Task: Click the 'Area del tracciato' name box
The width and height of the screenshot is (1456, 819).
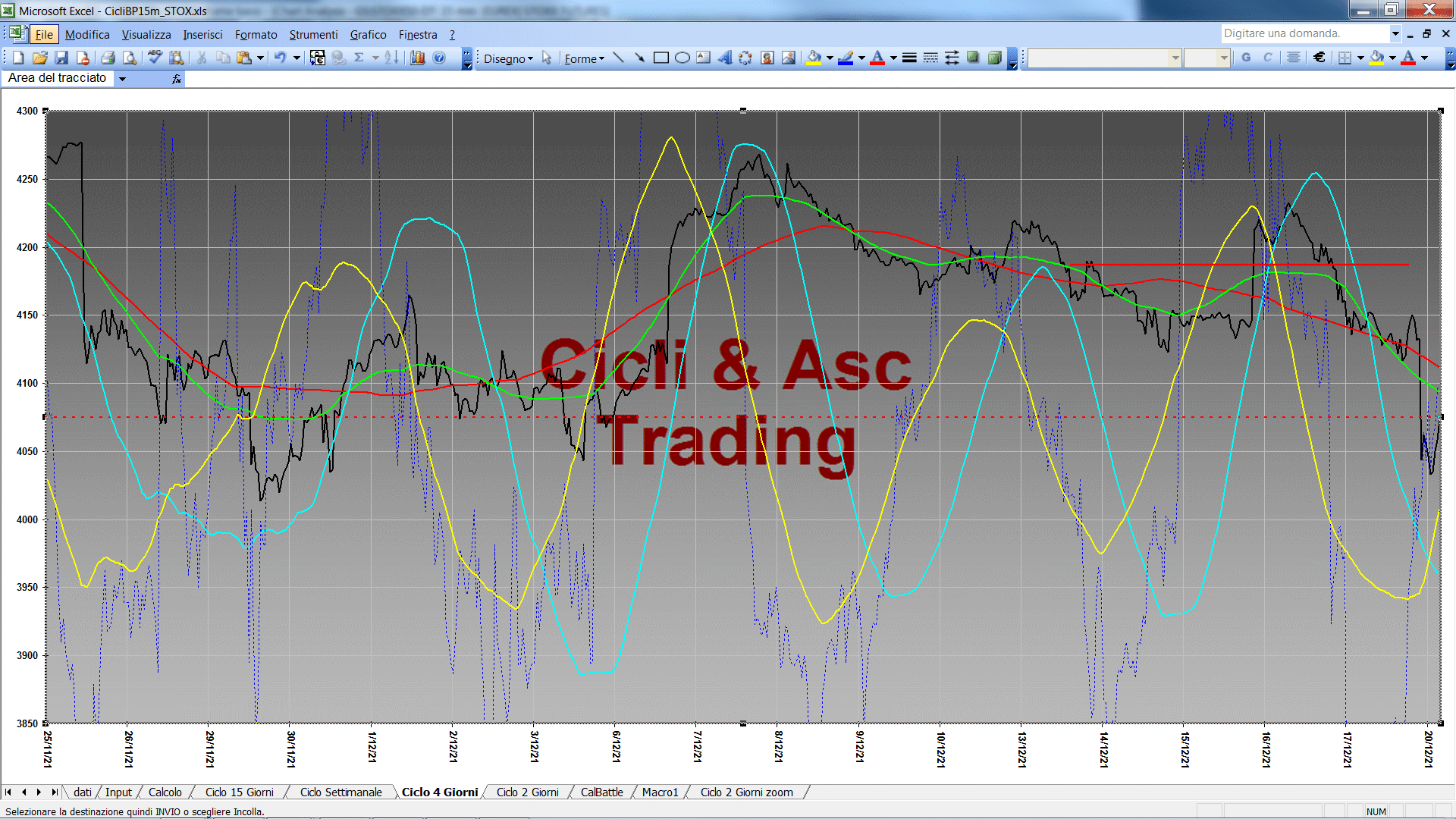Action: pyautogui.click(x=59, y=78)
